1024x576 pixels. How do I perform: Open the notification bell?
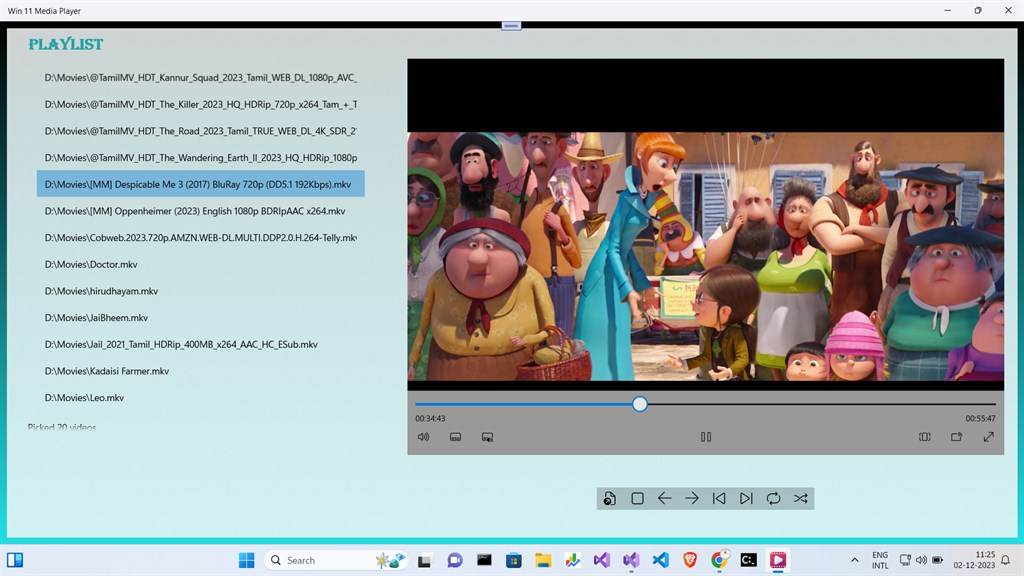pyautogui.click(x=1006, y=560)
